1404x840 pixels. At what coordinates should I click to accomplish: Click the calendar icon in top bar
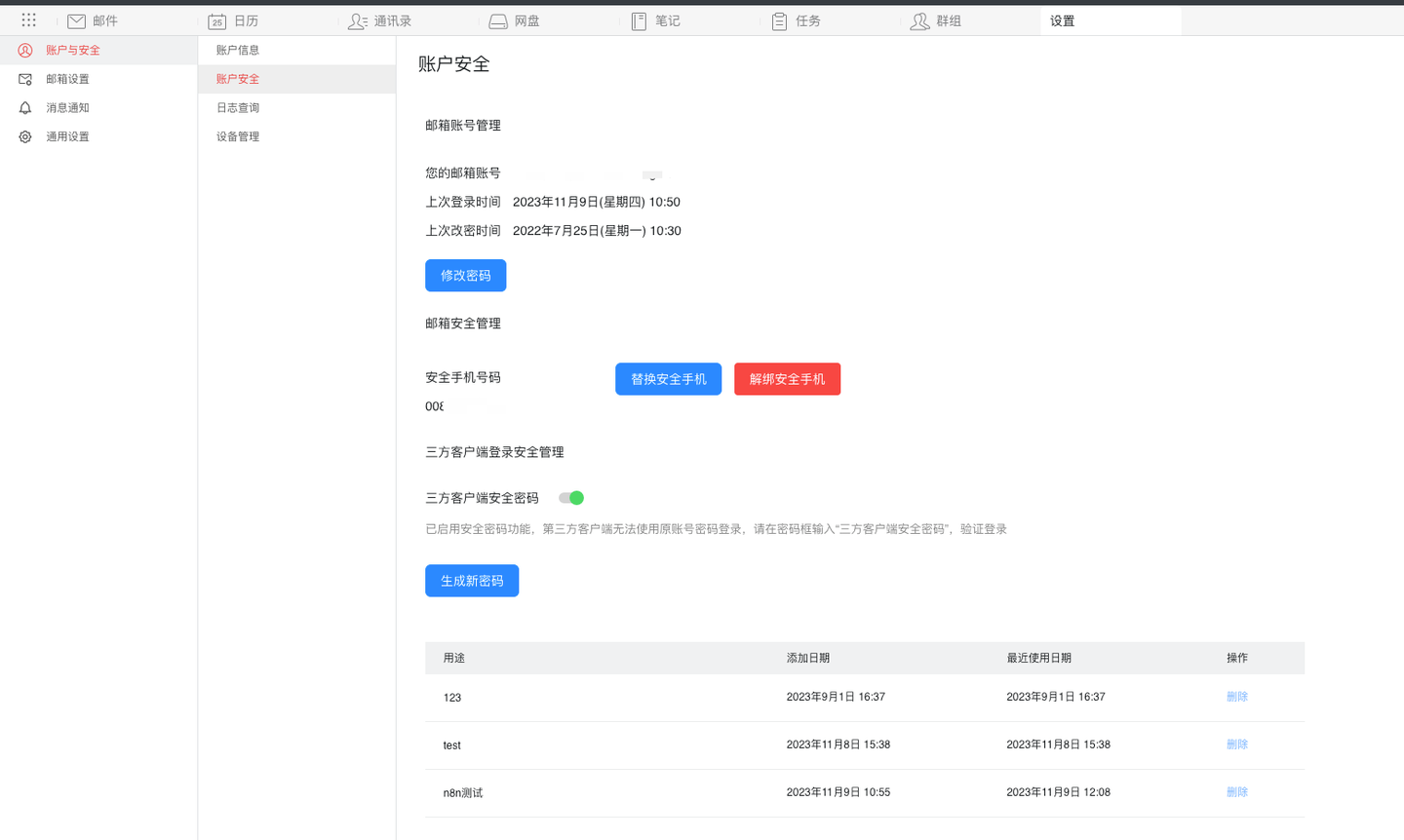click(216, 21)
